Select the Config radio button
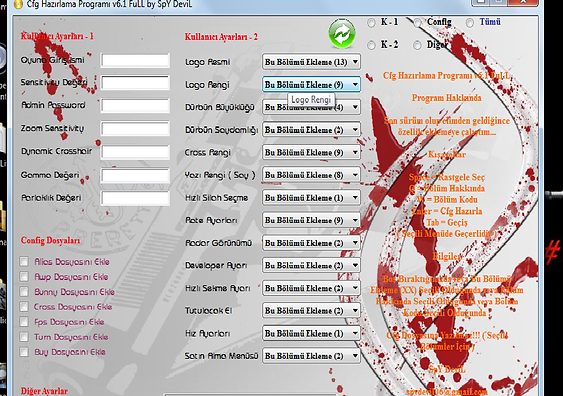This screenshot has height=396, width=563. [x=417, y=23]
